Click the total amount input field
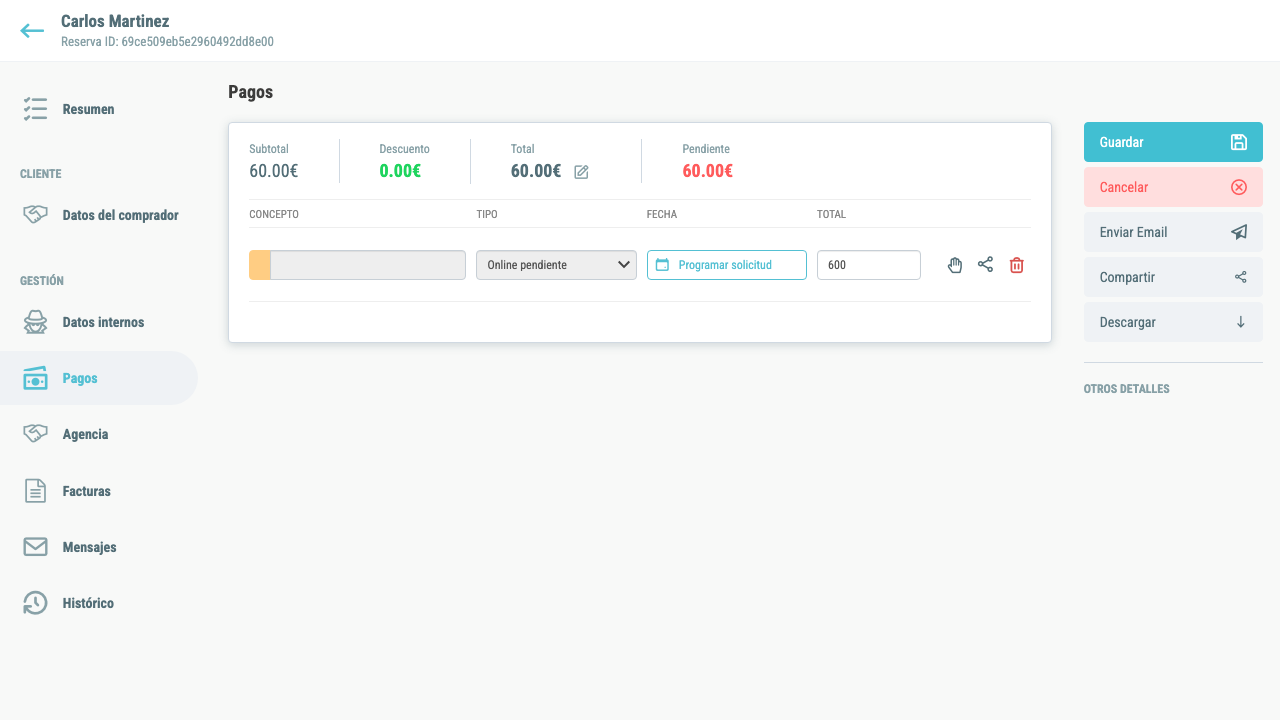1280x720 pixels. tap(869, 265)
